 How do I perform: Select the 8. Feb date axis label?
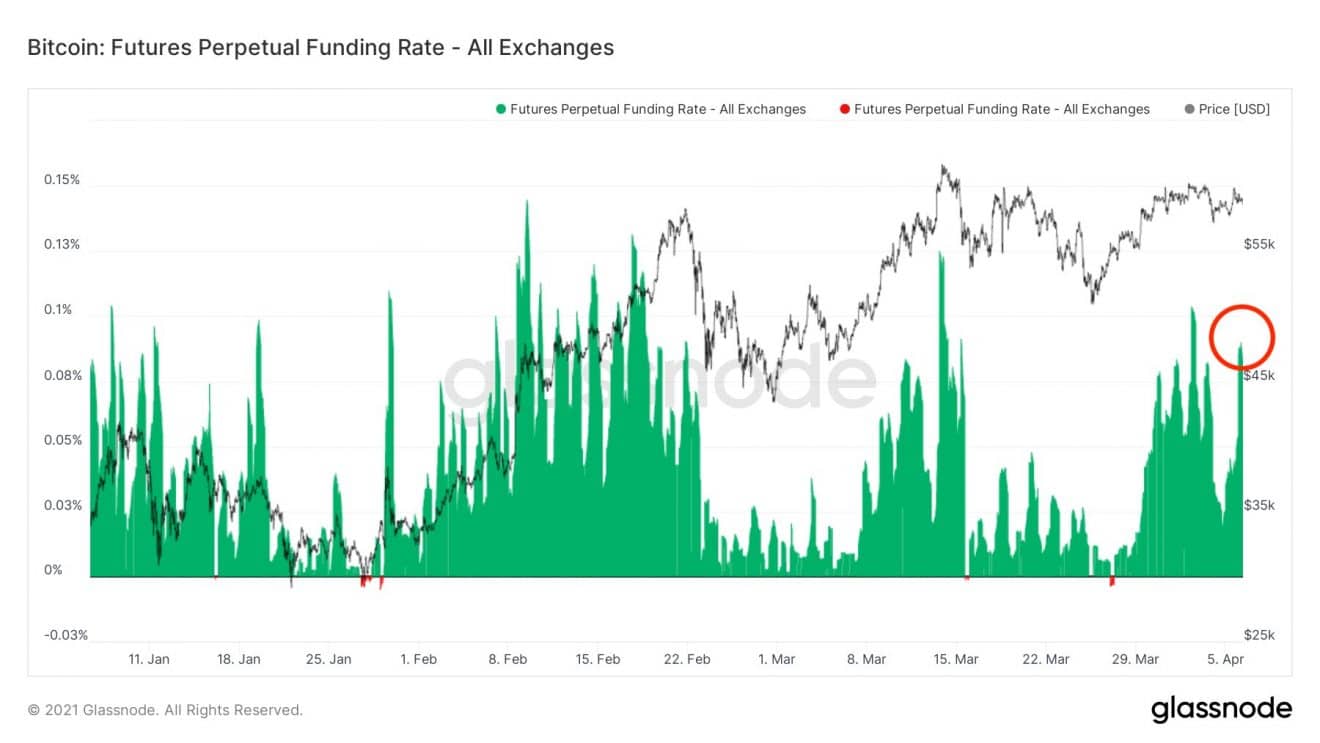507,659
